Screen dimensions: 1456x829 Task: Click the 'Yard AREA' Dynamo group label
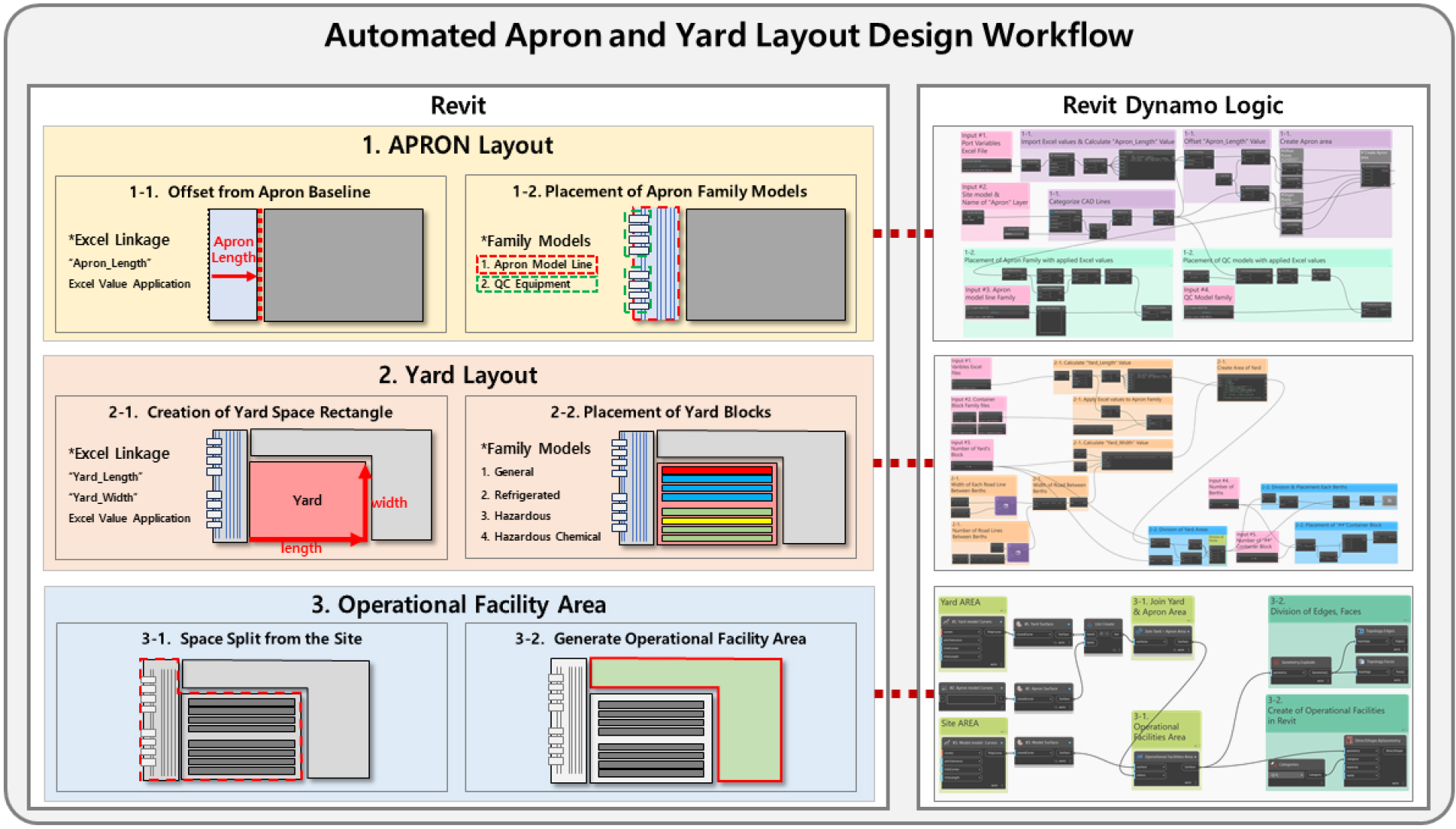coord(961,603)
